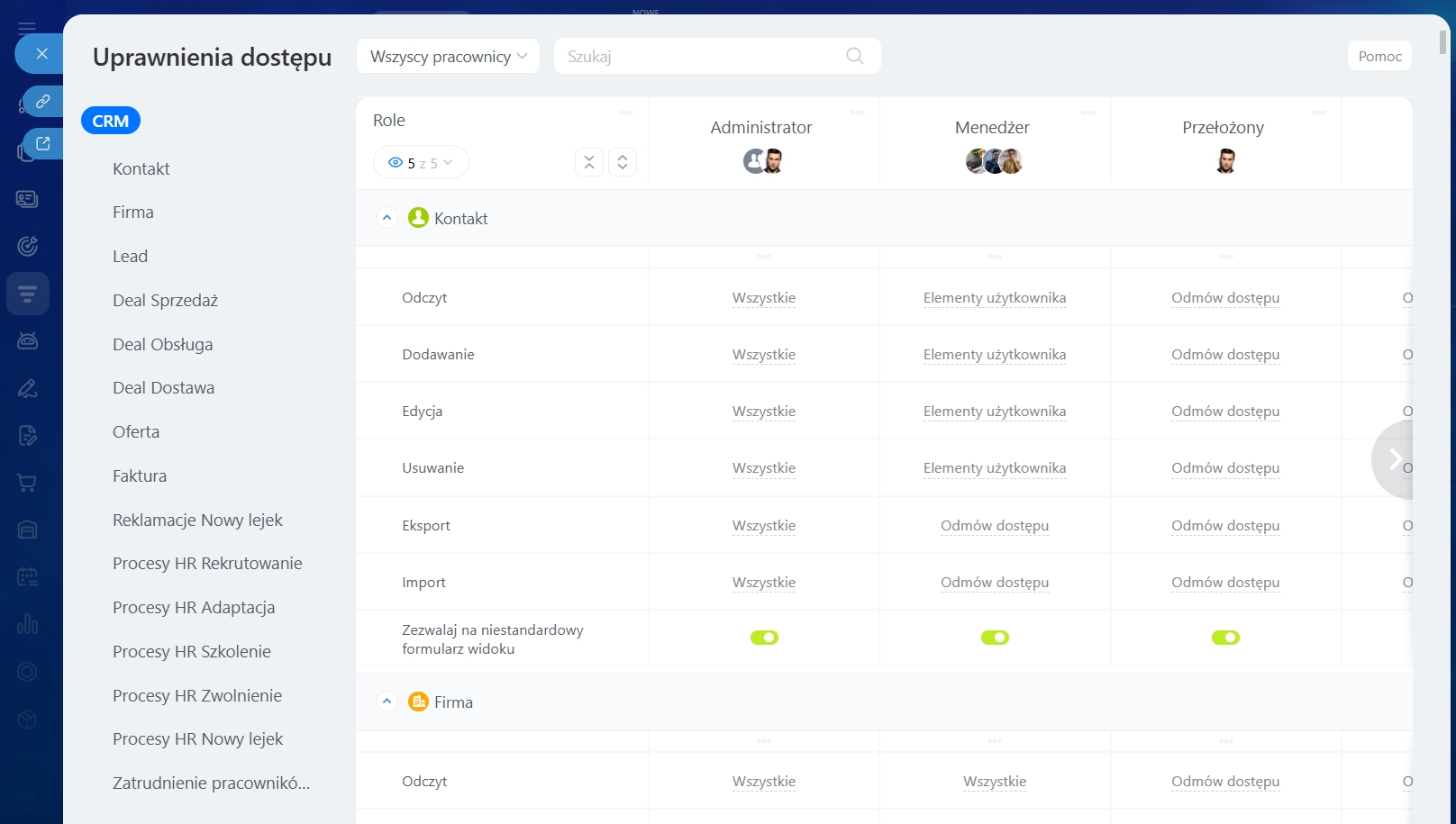Select Procesy HR Rekrutowanie menu item
Screen dimensions: 1456x824
(x=207, y=563)
